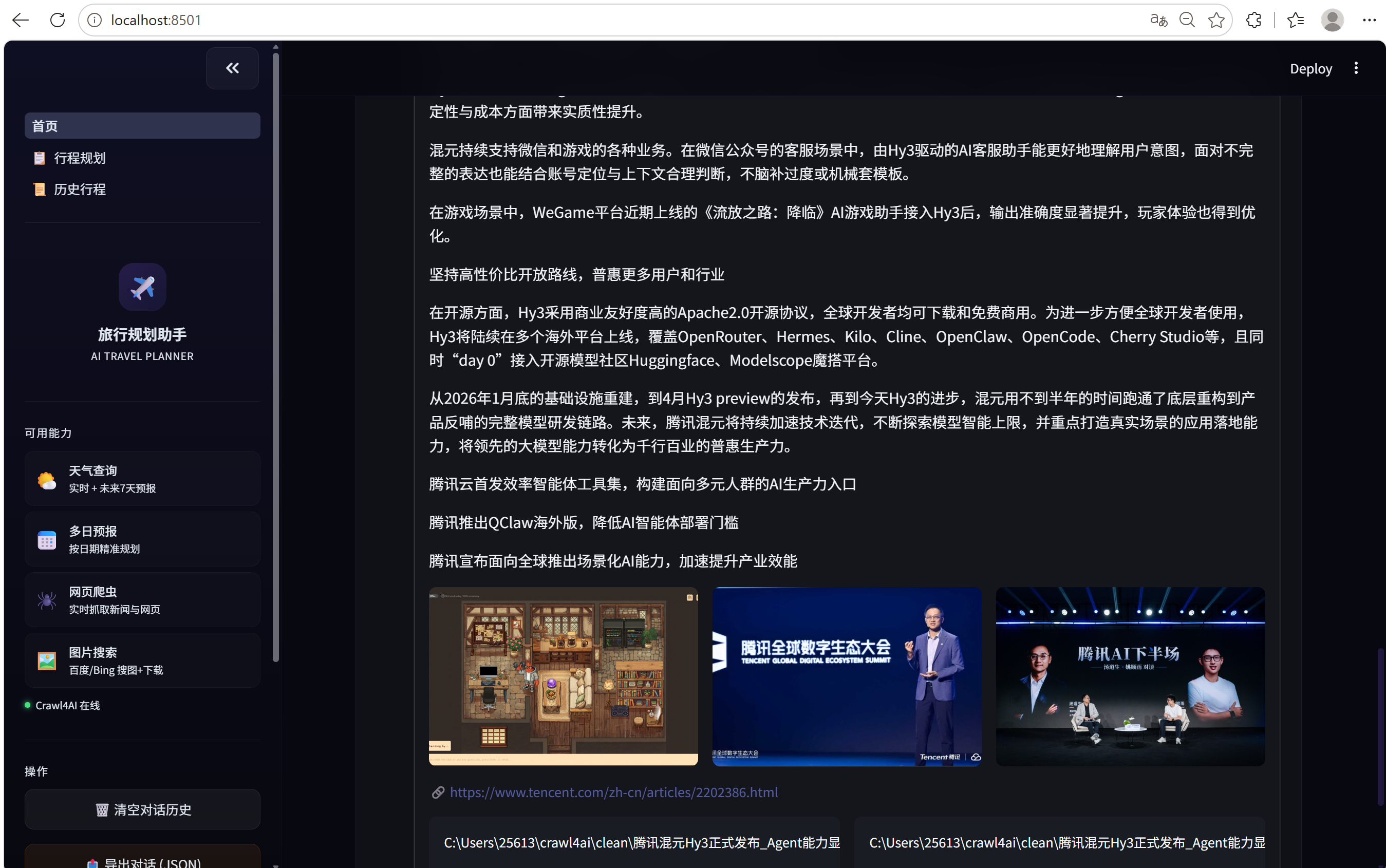Click the right saved file path box
The width and height of the screenshot is (1386, 868).
tap(1060, 843)
